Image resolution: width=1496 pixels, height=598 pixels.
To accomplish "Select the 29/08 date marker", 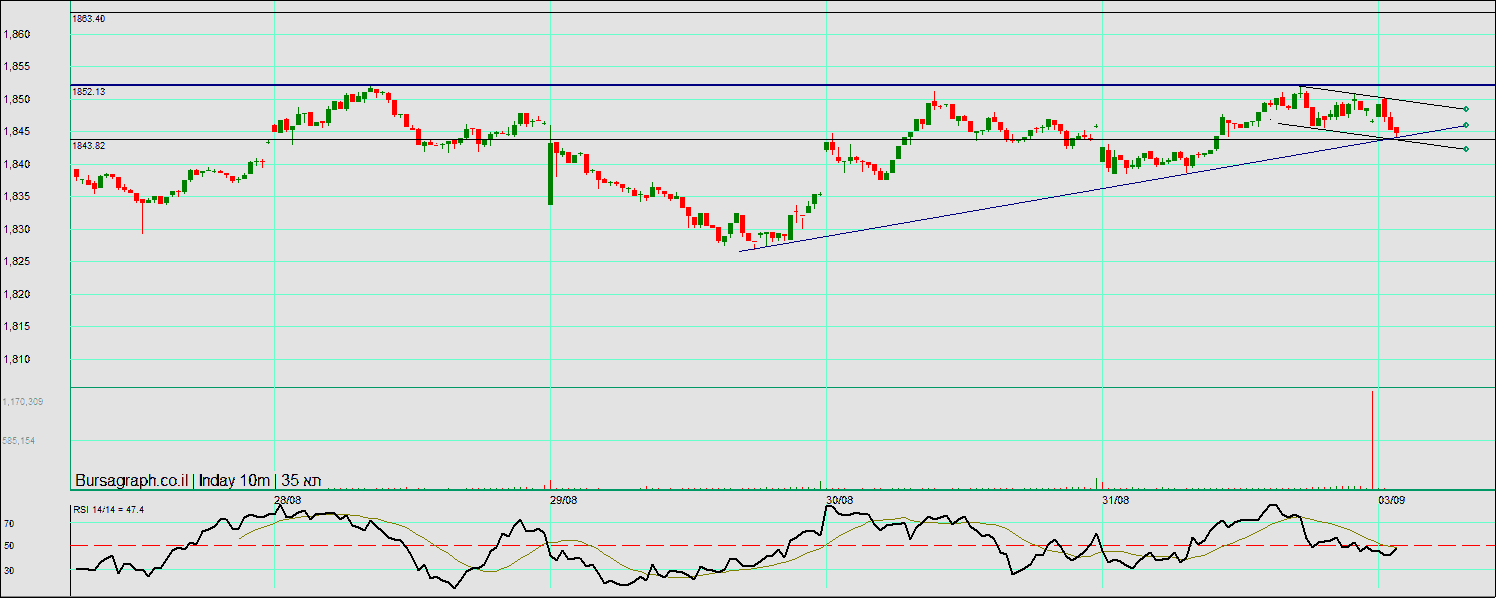I will click(564, 500).
